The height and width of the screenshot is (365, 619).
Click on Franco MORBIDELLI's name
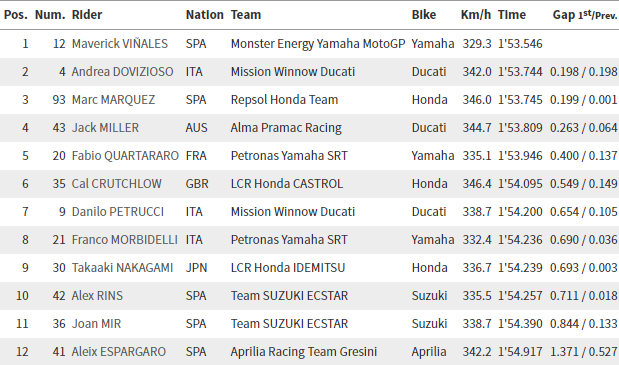coord(125,240)
